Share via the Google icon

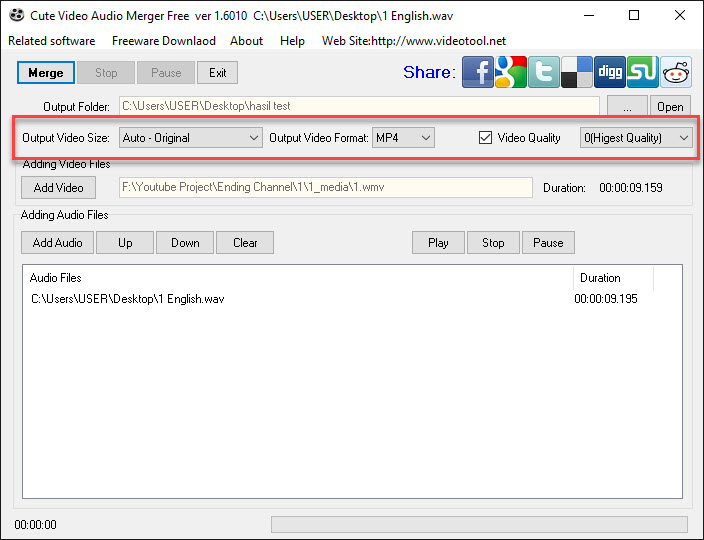510,72
